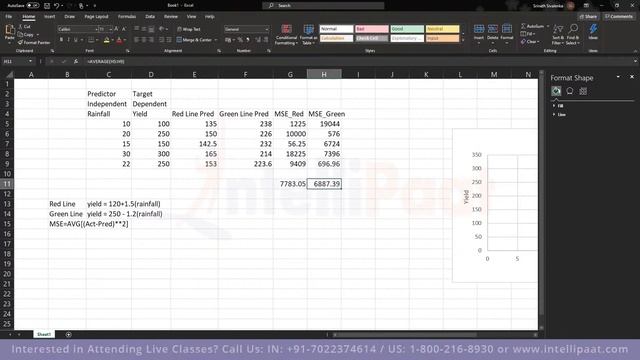640x360 pixels.
Task: Click the percent style icon
Action: (240, 40)
